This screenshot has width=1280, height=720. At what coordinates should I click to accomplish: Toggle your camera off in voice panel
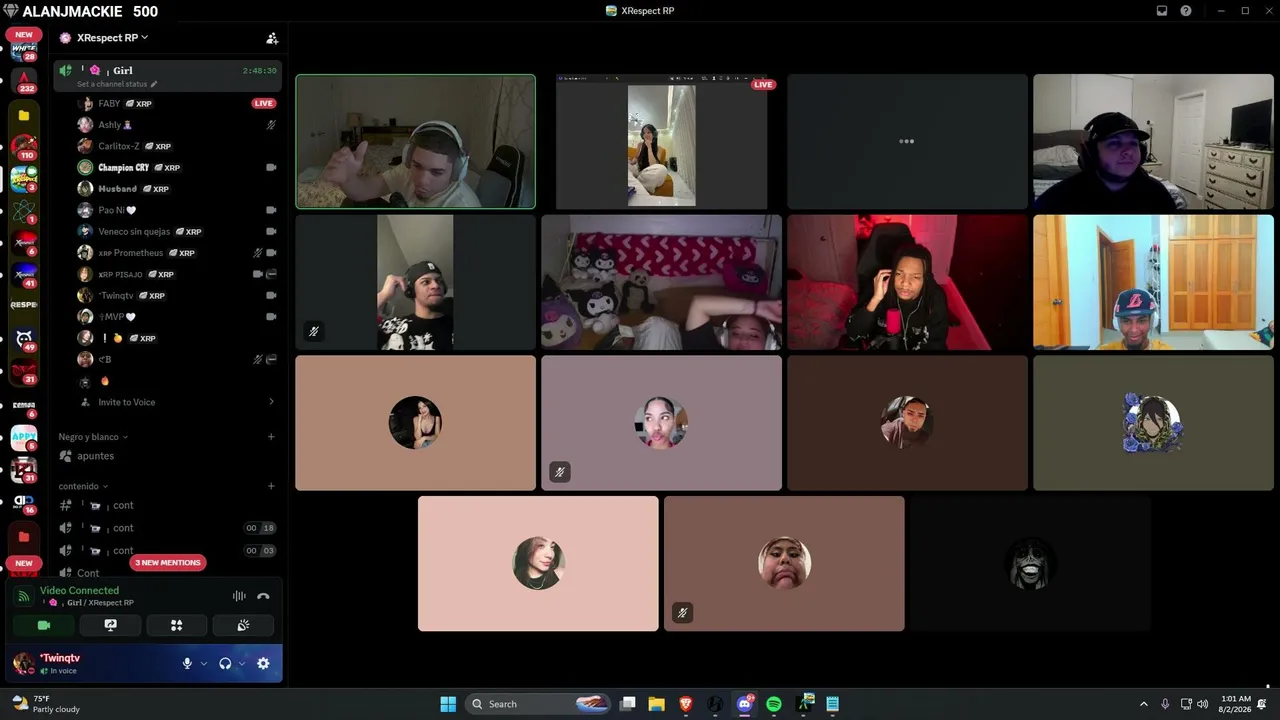coord(44,625)
